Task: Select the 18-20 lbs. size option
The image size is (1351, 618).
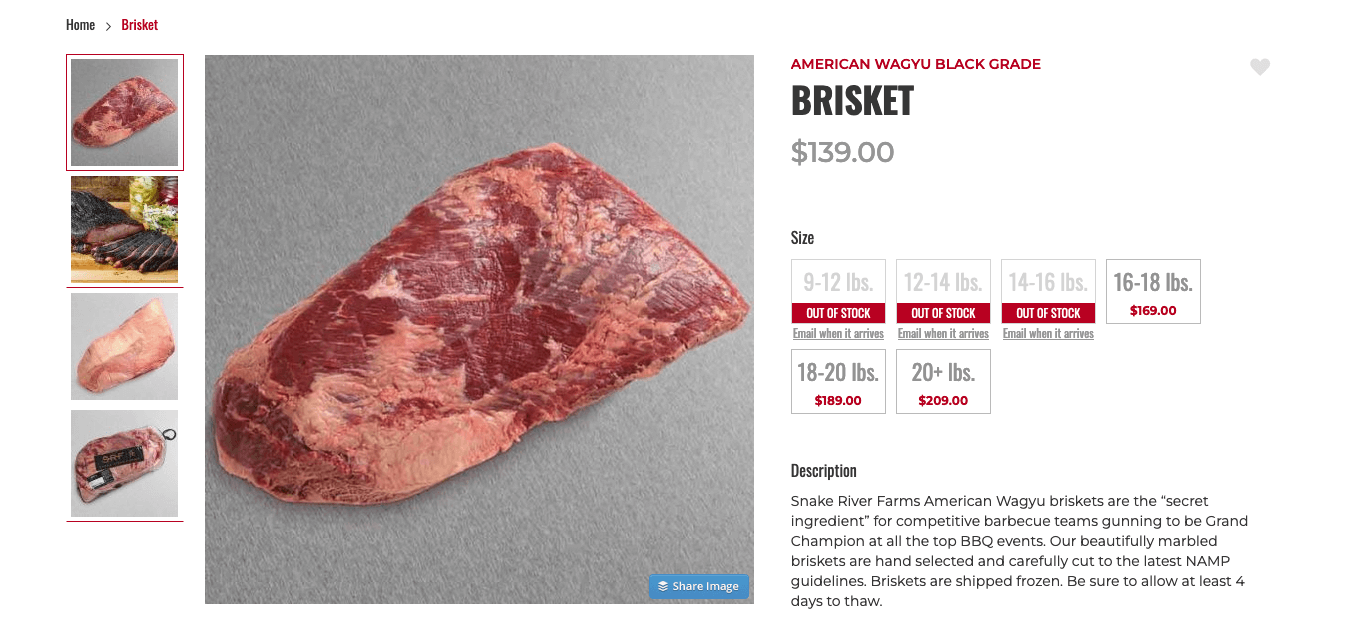Action: pyautogui.click(x=838, y=381)
